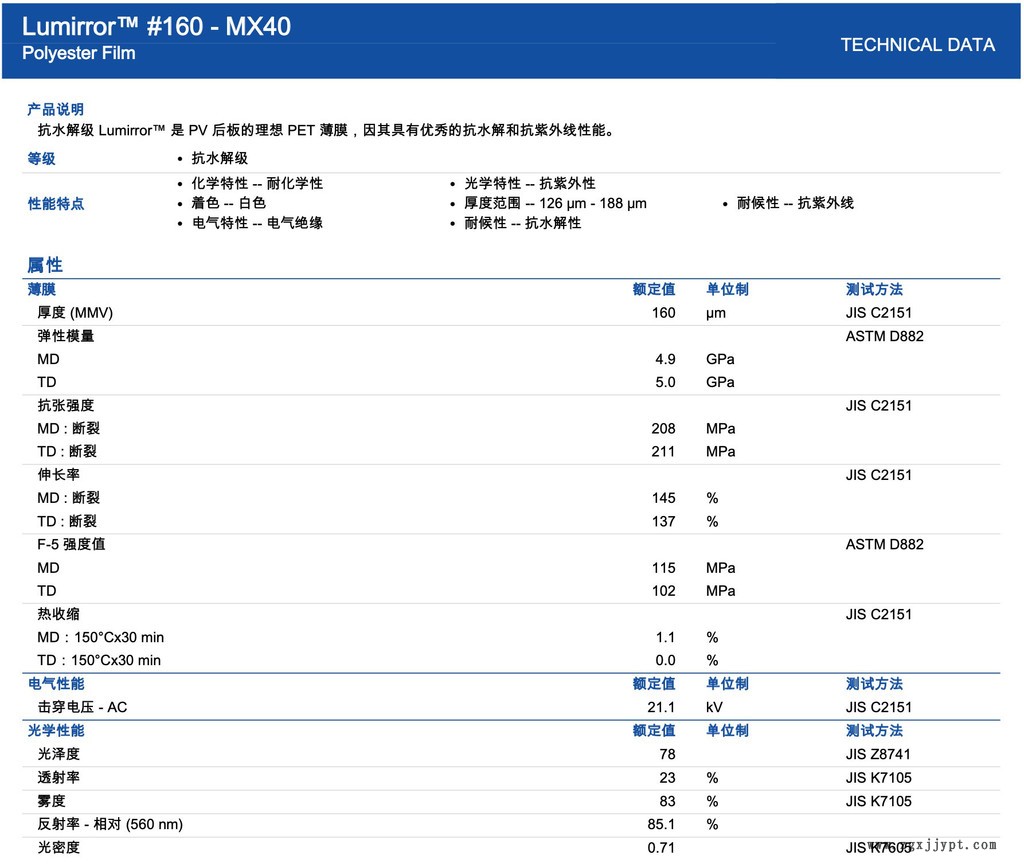Select the "F-5 强度值" row label

click(71, 544)
